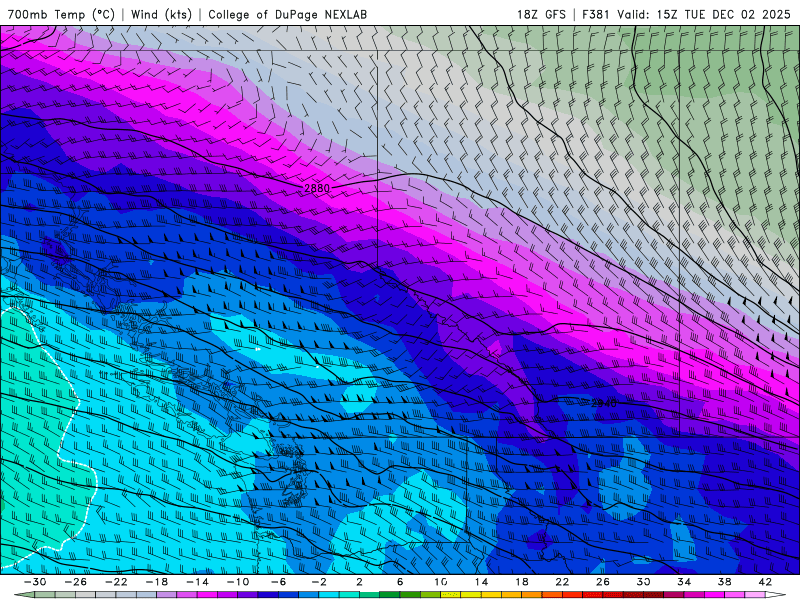Image resolution: width=800 pixels, height=600 pixels.
Task: Click the '-10' colorbar tick label
Action: pyautogui.click(x=238, y=582)
